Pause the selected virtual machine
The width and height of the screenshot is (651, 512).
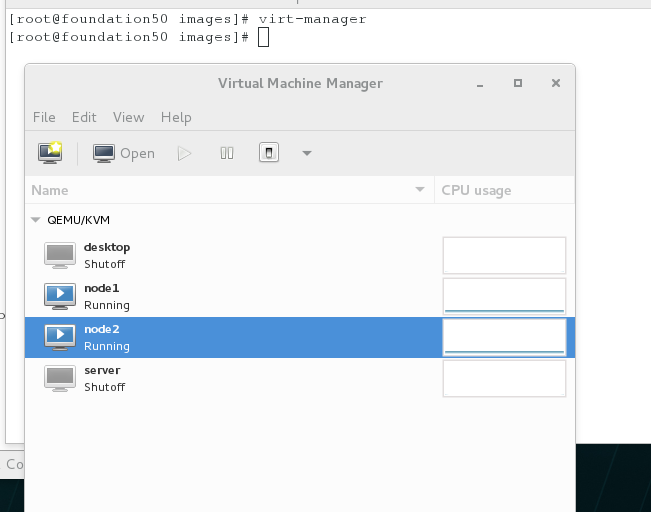(x=227, y=153)
